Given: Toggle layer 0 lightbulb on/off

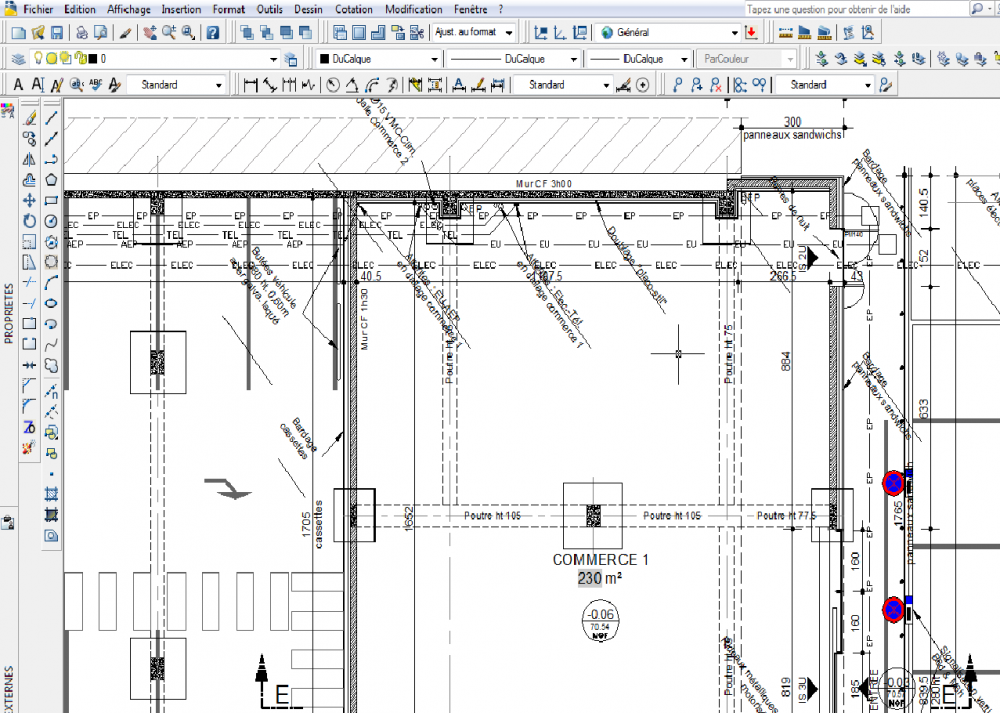Looking at the screenshot, I should 38,58.
